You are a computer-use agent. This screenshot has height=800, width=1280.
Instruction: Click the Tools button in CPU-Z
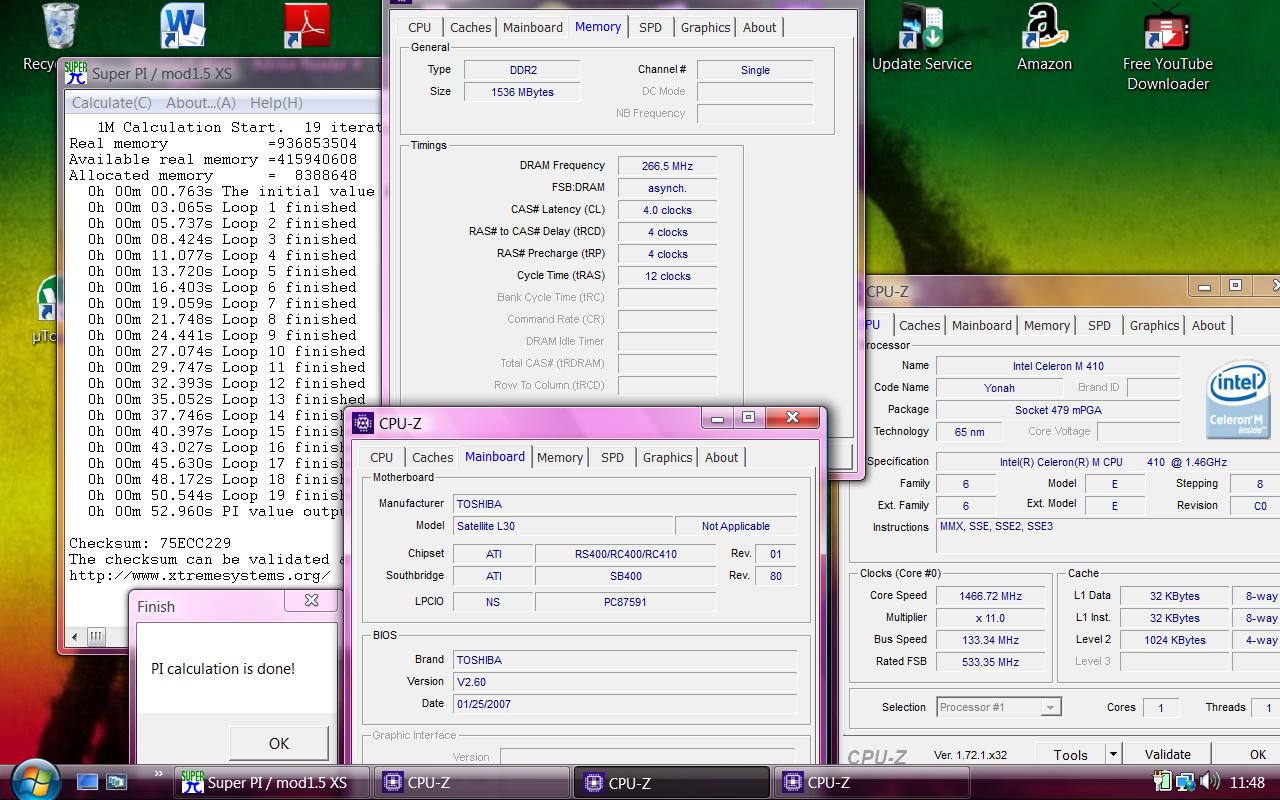(1070, 755)
